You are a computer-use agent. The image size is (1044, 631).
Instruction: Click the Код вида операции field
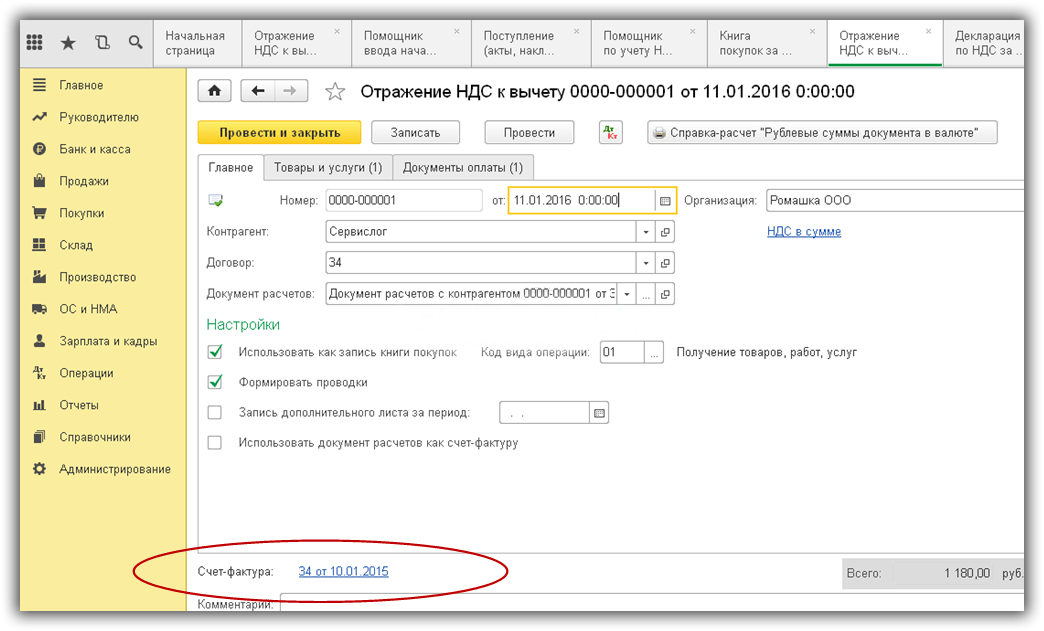(622, 352)
